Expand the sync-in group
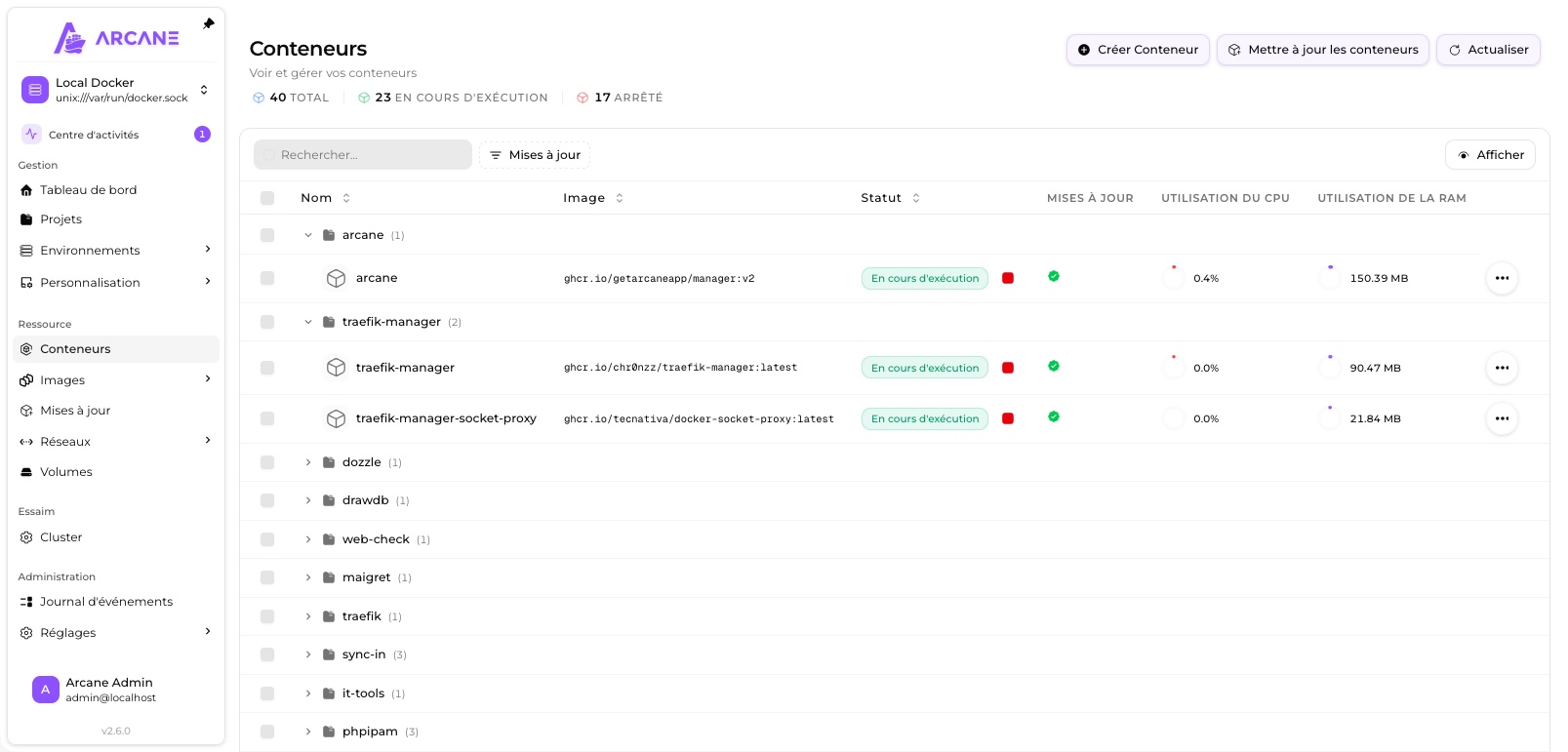Screen dimensions: 1568x752 click(308, 654)
